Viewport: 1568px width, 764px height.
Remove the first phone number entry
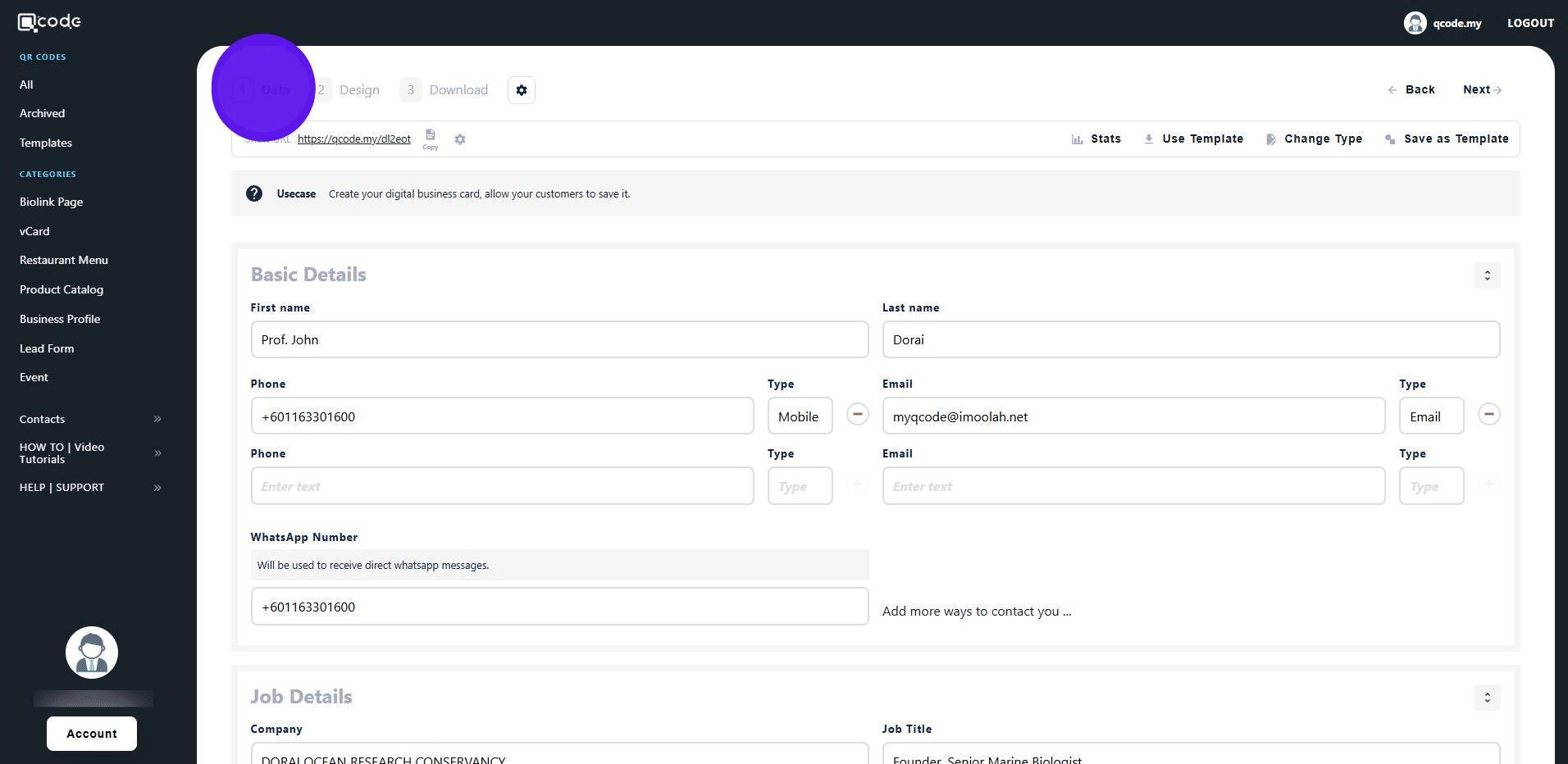click(x=857, y=415)
